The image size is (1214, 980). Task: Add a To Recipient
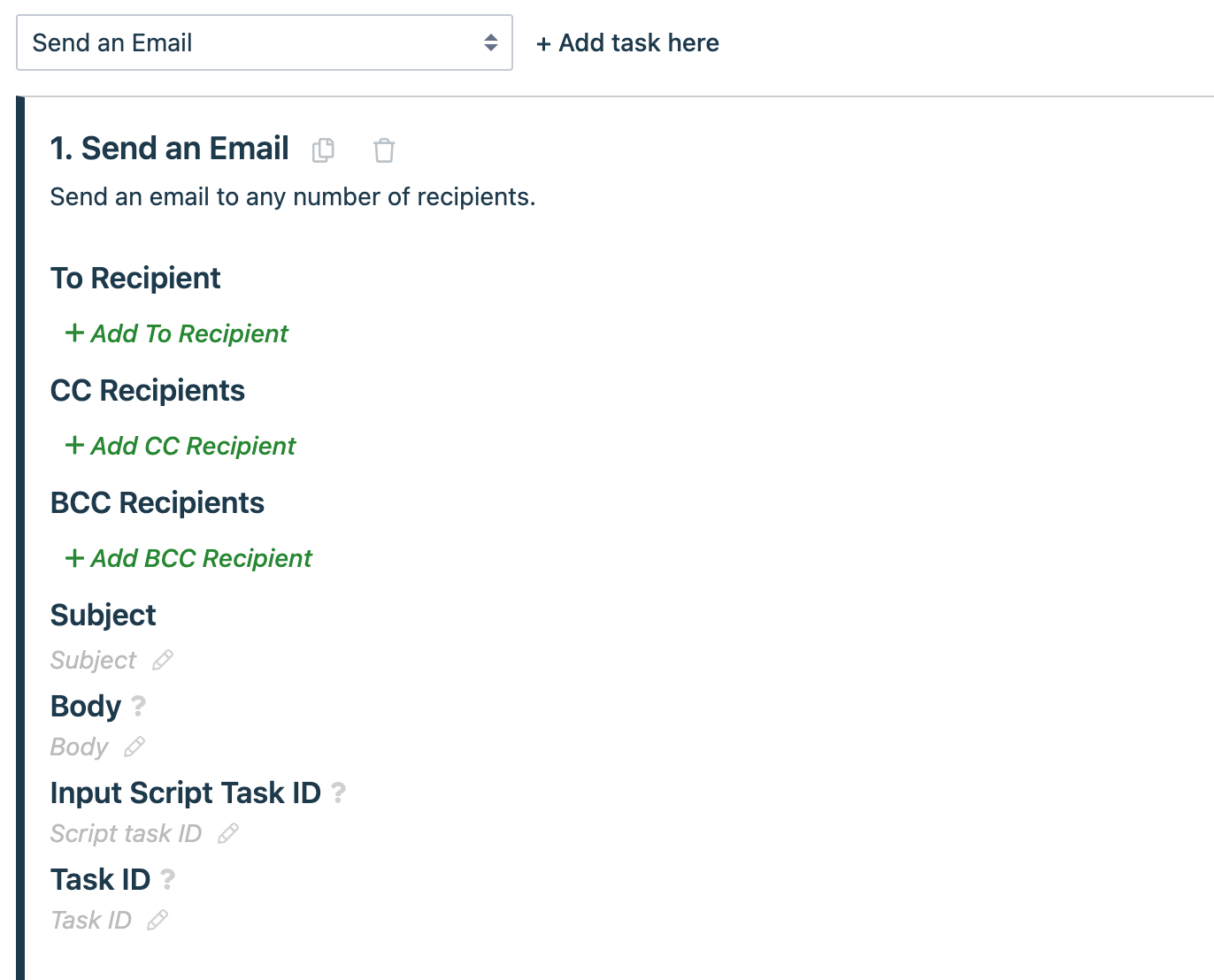click(177, 333)
